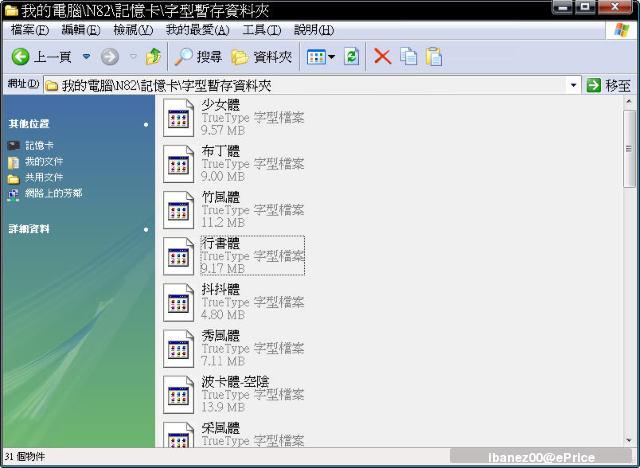640x468 pixels.
Task: Click the scrollbar down arrow
Action: click(x=629, y=440)
